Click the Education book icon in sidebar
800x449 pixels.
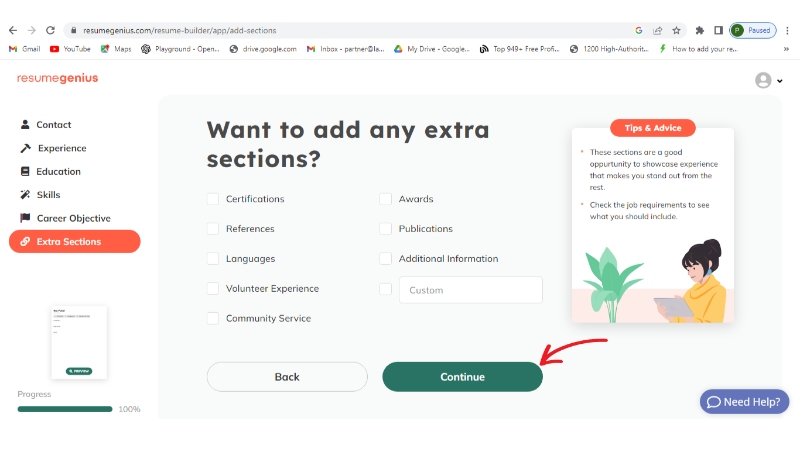pyautogui.click(x=25, y=171)
